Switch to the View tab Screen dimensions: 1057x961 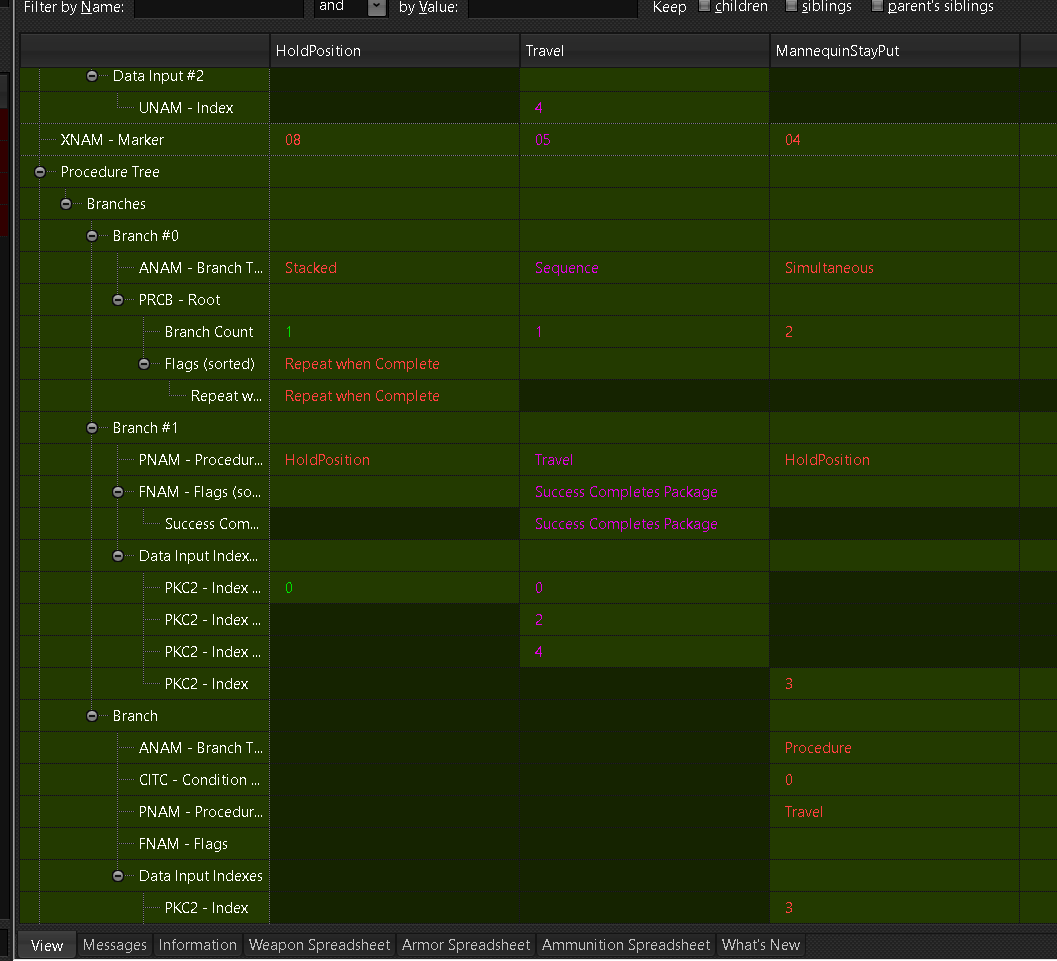(47, 946)
